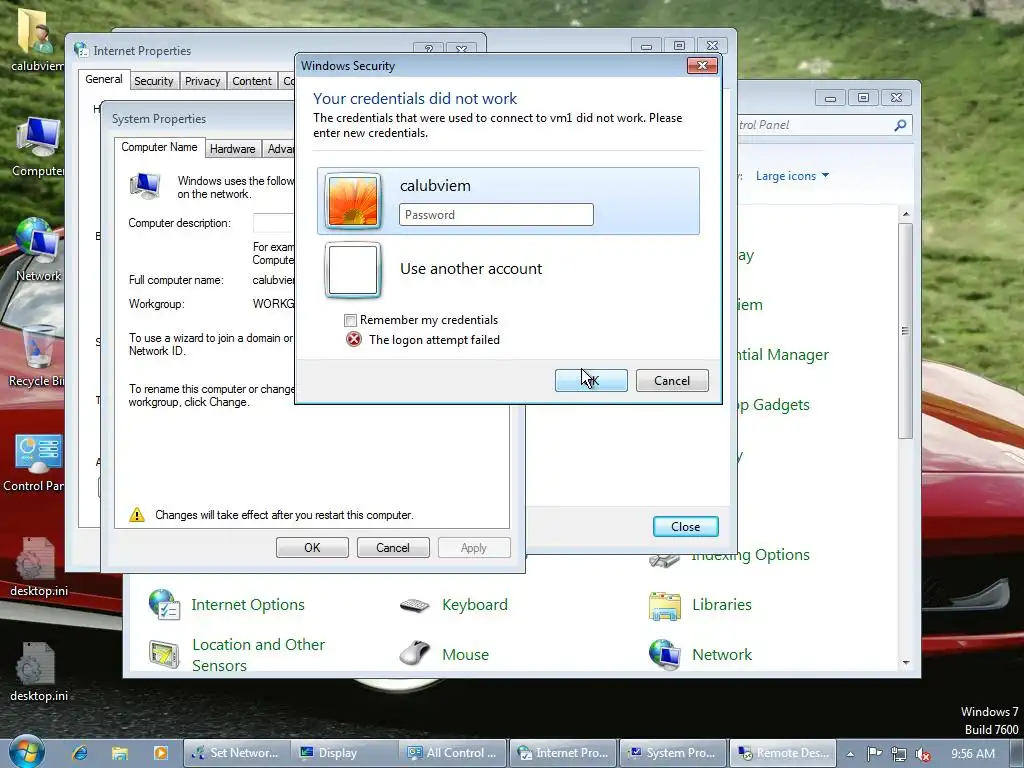Click search magnifier in Control Panel
Viewport: 1024px width, 768px height.
[x=900, y=125]
